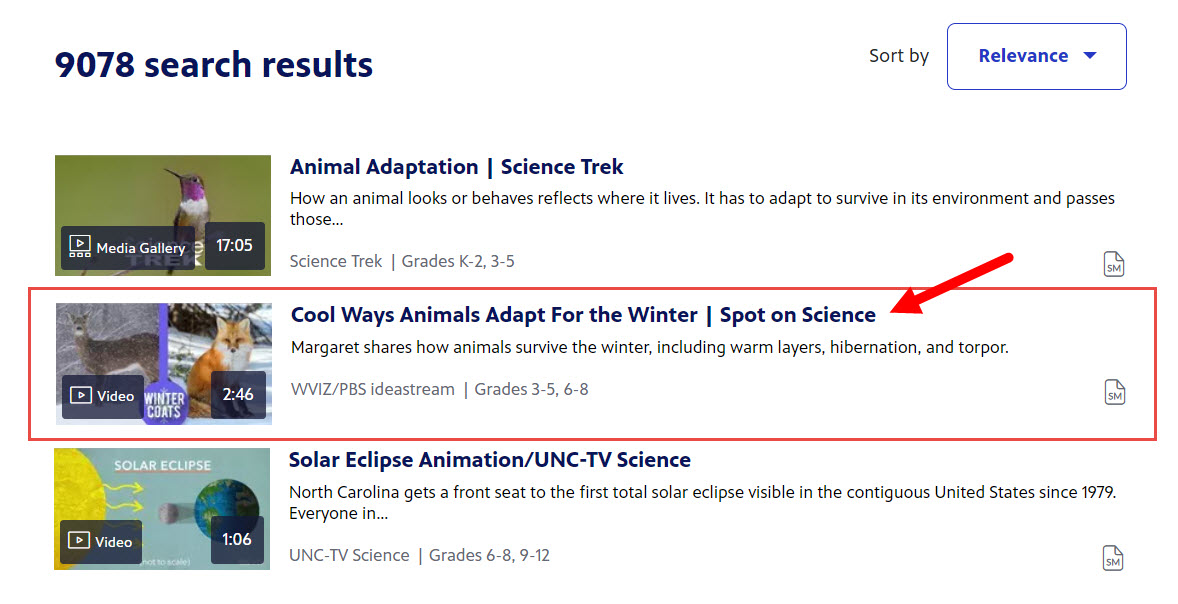This screenshot has width=1178, height=604.
Task: Open Solar Eclipse Animation/UNC-TV Science title
Action: coord(489,460)
